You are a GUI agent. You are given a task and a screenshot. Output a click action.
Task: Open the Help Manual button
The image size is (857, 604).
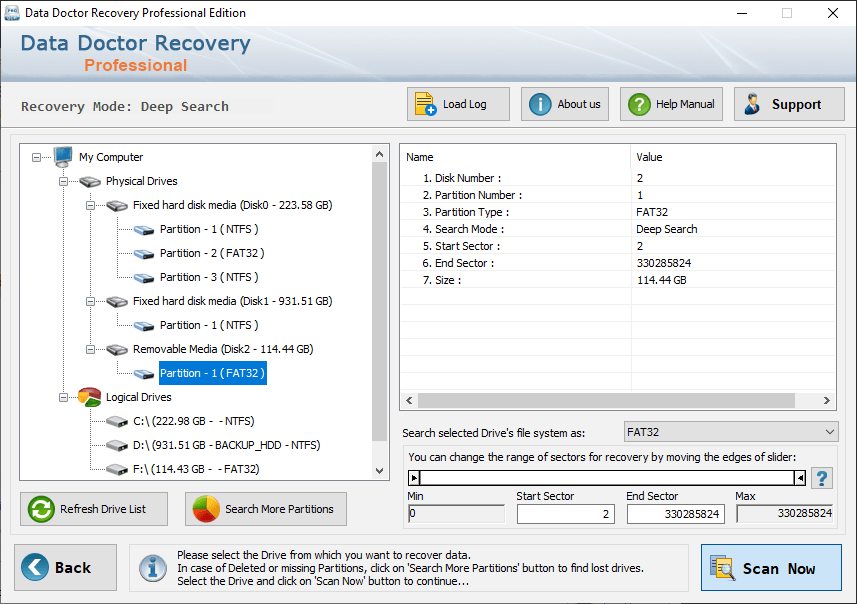coord(671,104)
